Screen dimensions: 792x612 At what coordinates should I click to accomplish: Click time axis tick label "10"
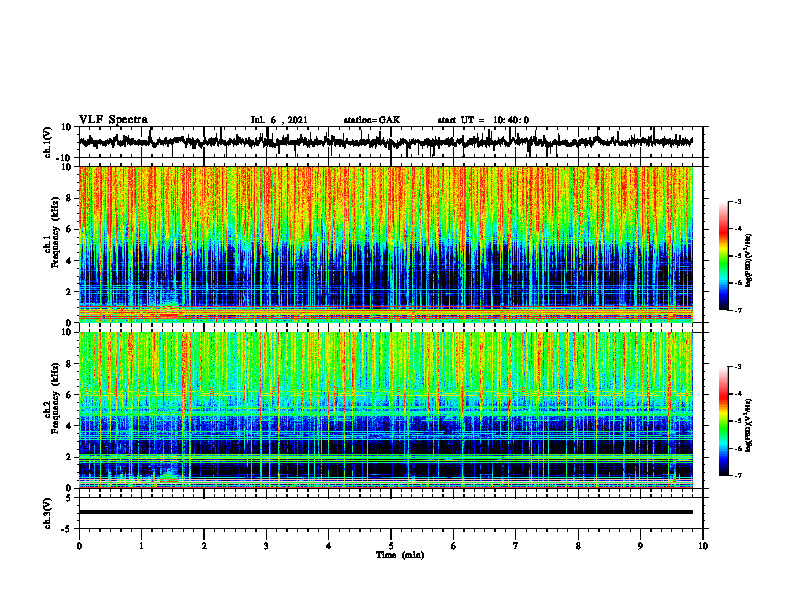coord(703,546)
